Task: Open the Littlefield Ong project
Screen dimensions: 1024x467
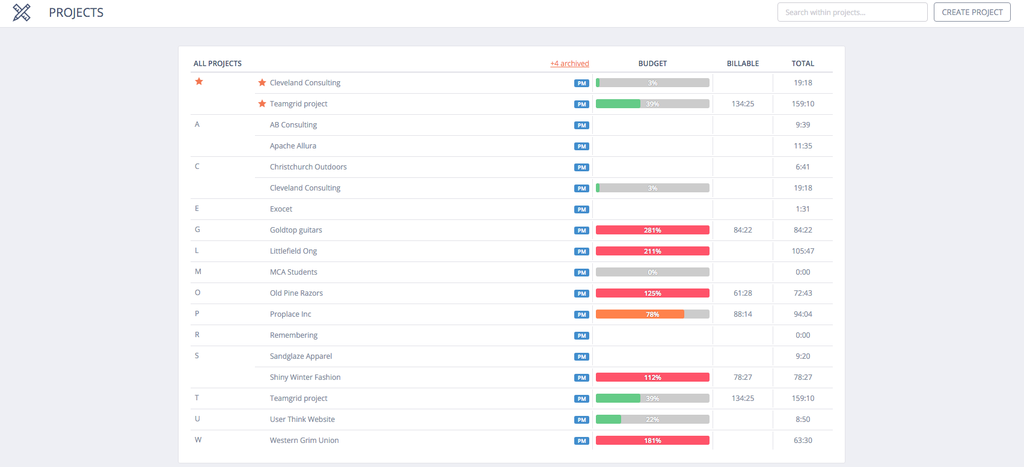Action: click(294, 251)
